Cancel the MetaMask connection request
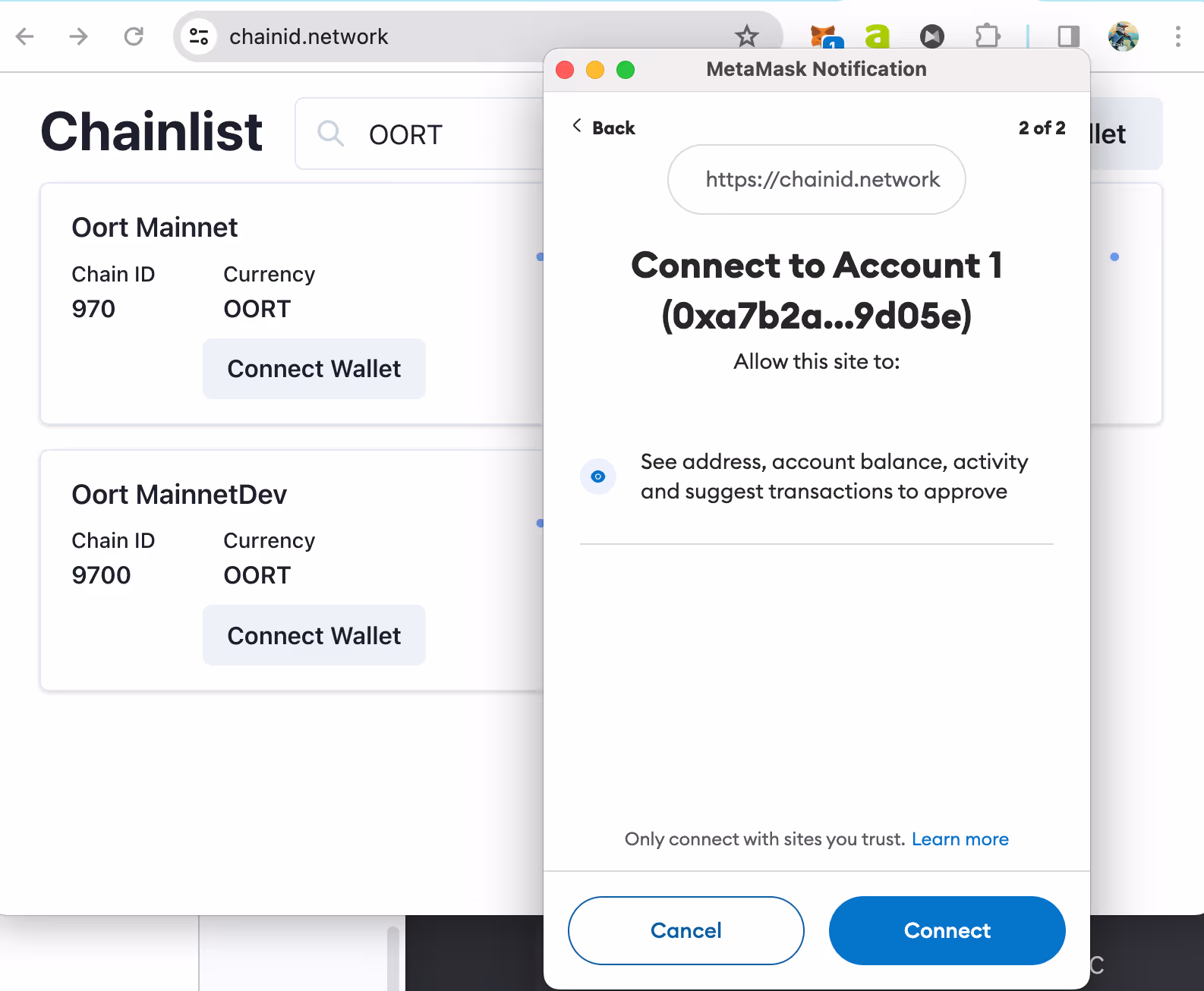 tap(686, 930)
